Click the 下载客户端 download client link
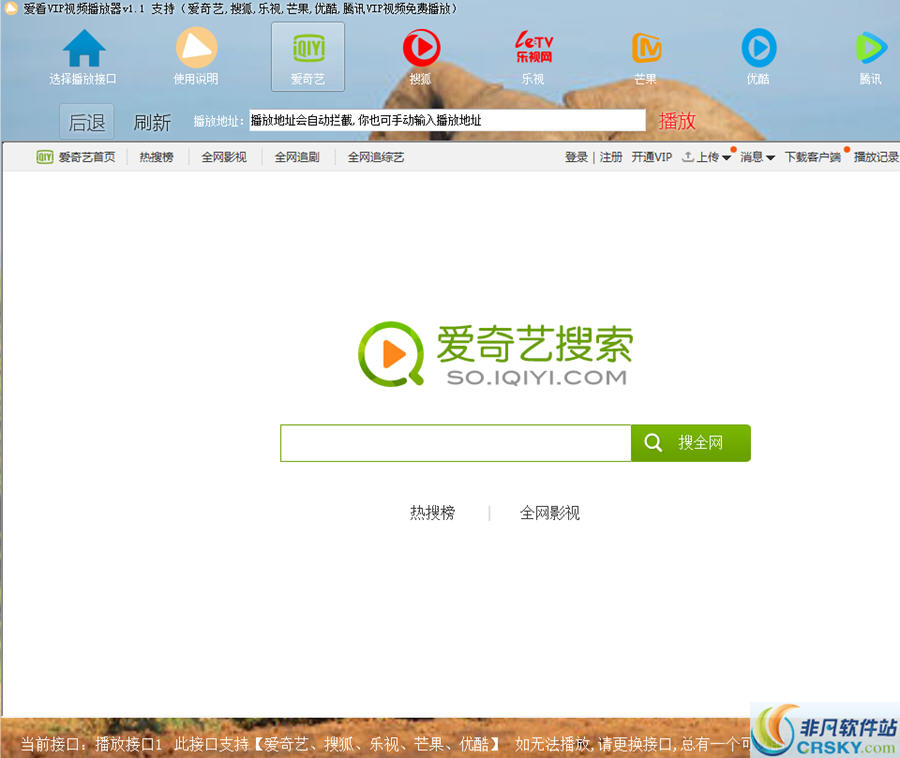 click(813, 157)
